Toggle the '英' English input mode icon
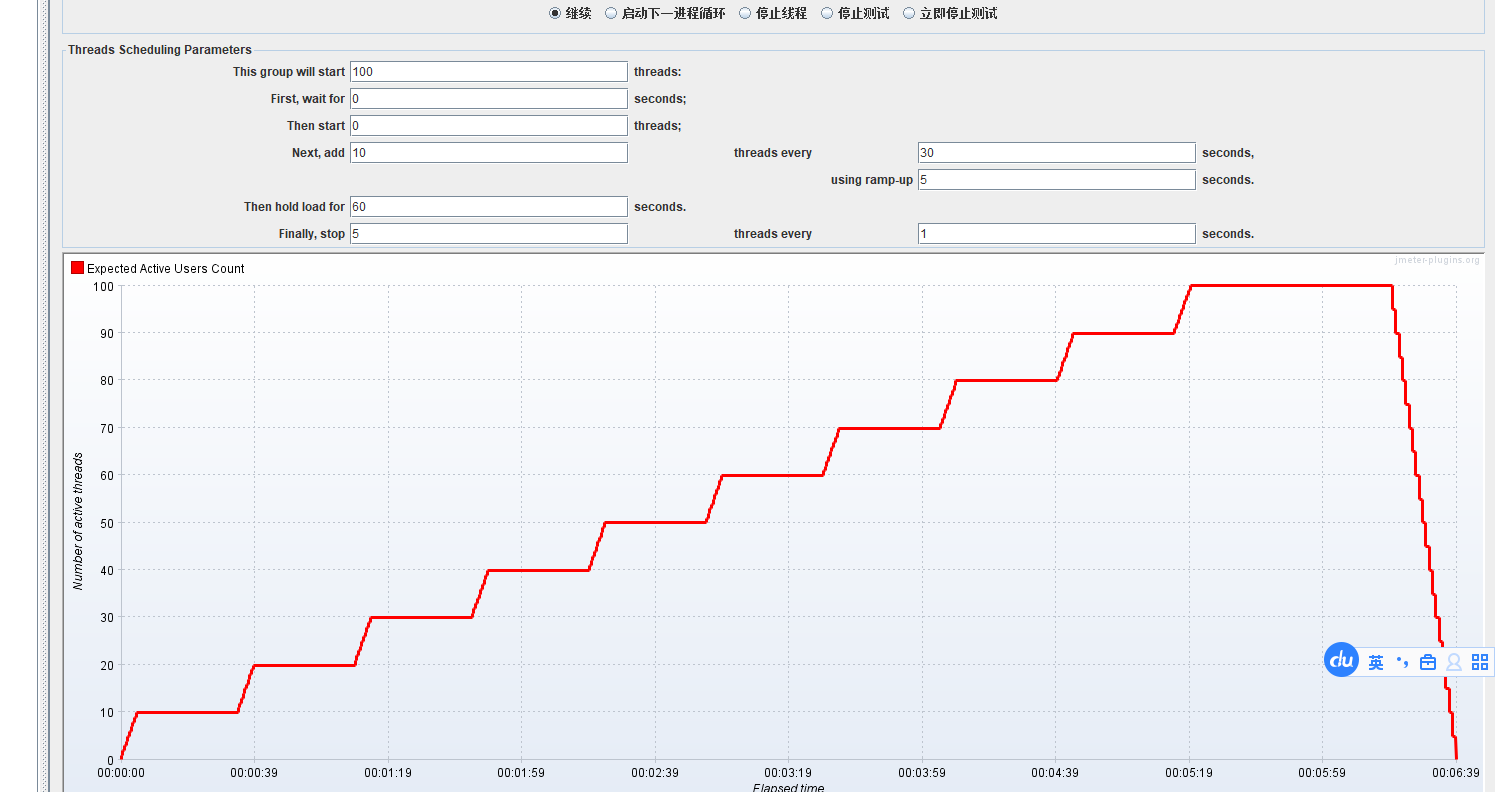This screenshot has width=1495, height=792. 1376,662
